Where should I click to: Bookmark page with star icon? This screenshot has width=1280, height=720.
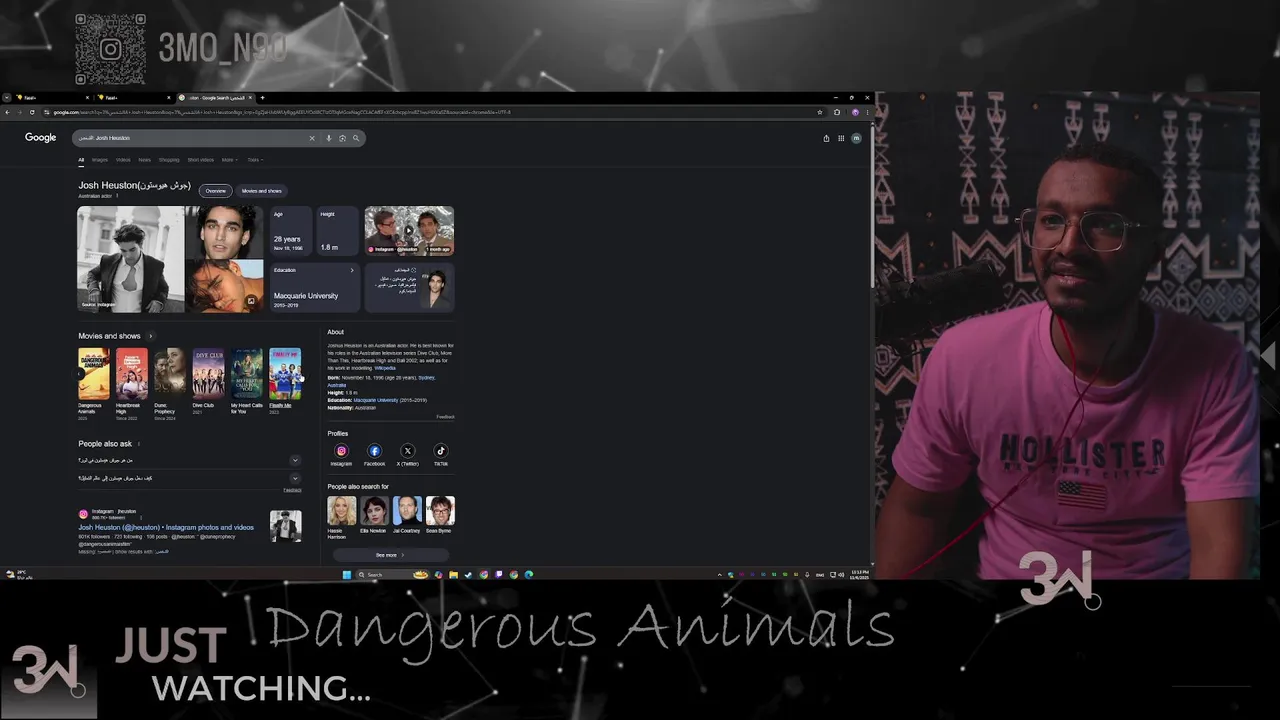820,112
